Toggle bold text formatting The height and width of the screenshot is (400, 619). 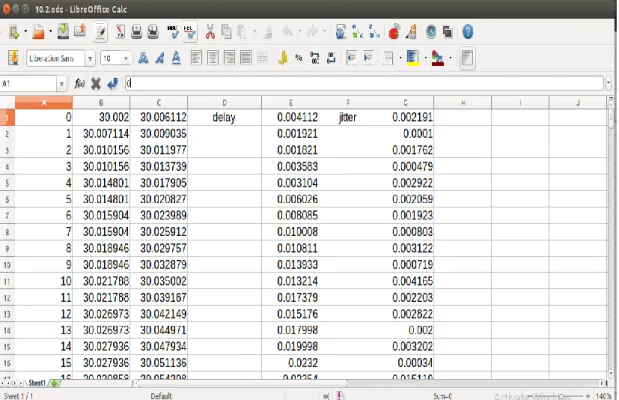[143, 58]
